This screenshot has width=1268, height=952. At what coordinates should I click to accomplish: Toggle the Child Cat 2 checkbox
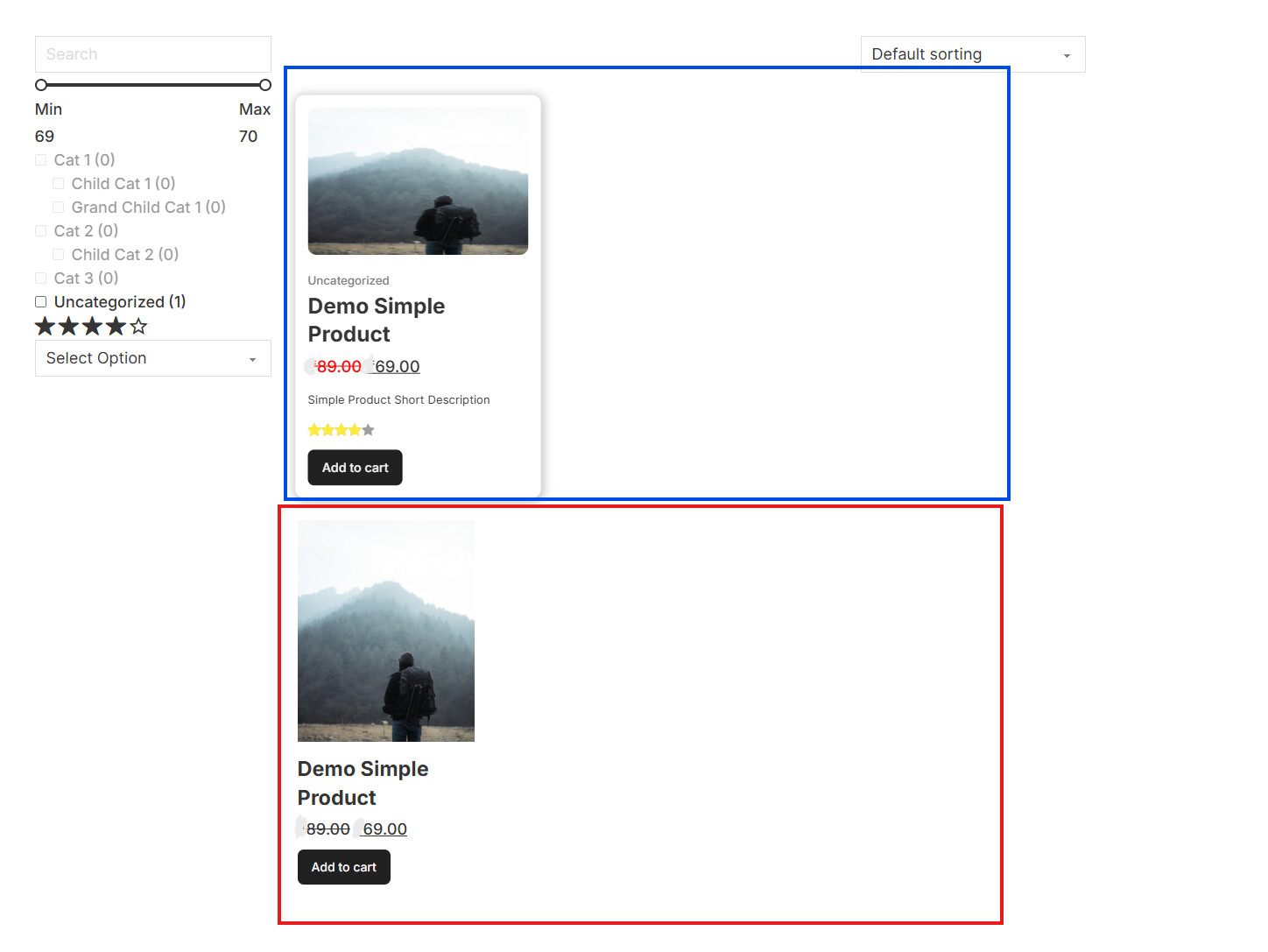coord(58,255)
